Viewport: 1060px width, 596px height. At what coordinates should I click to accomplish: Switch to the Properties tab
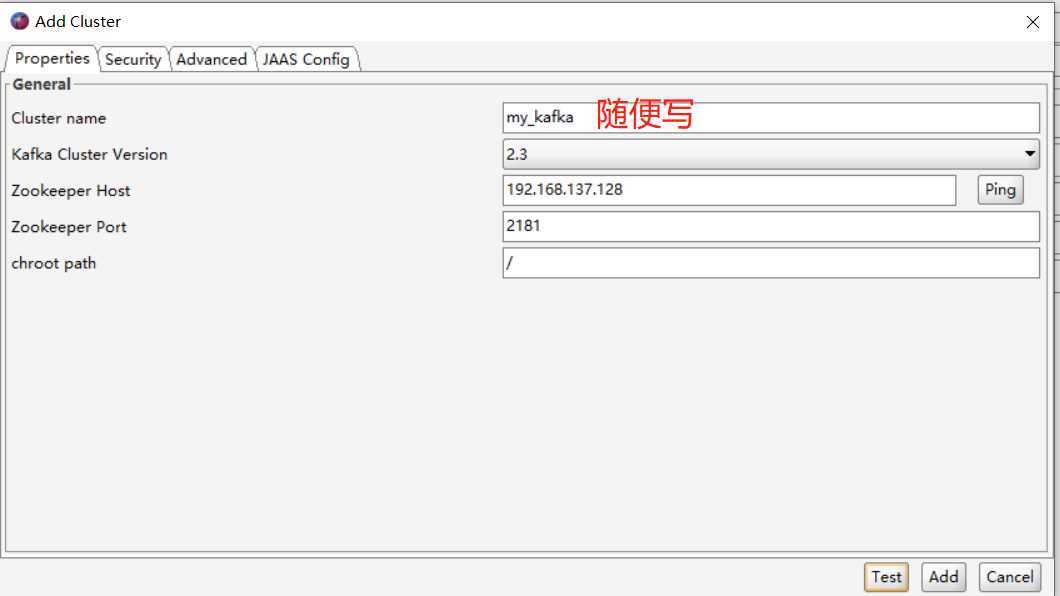click(51, 58)
